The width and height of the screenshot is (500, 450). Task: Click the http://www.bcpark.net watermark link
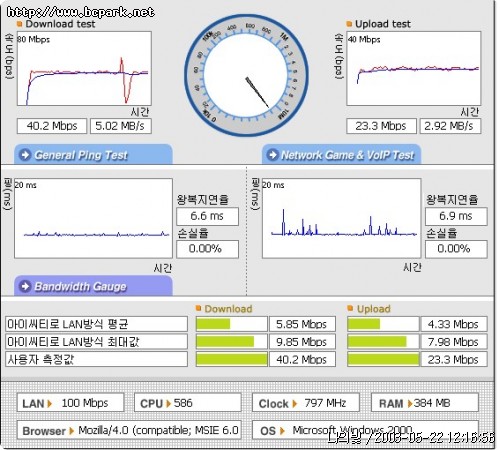(x=81, y=12)
